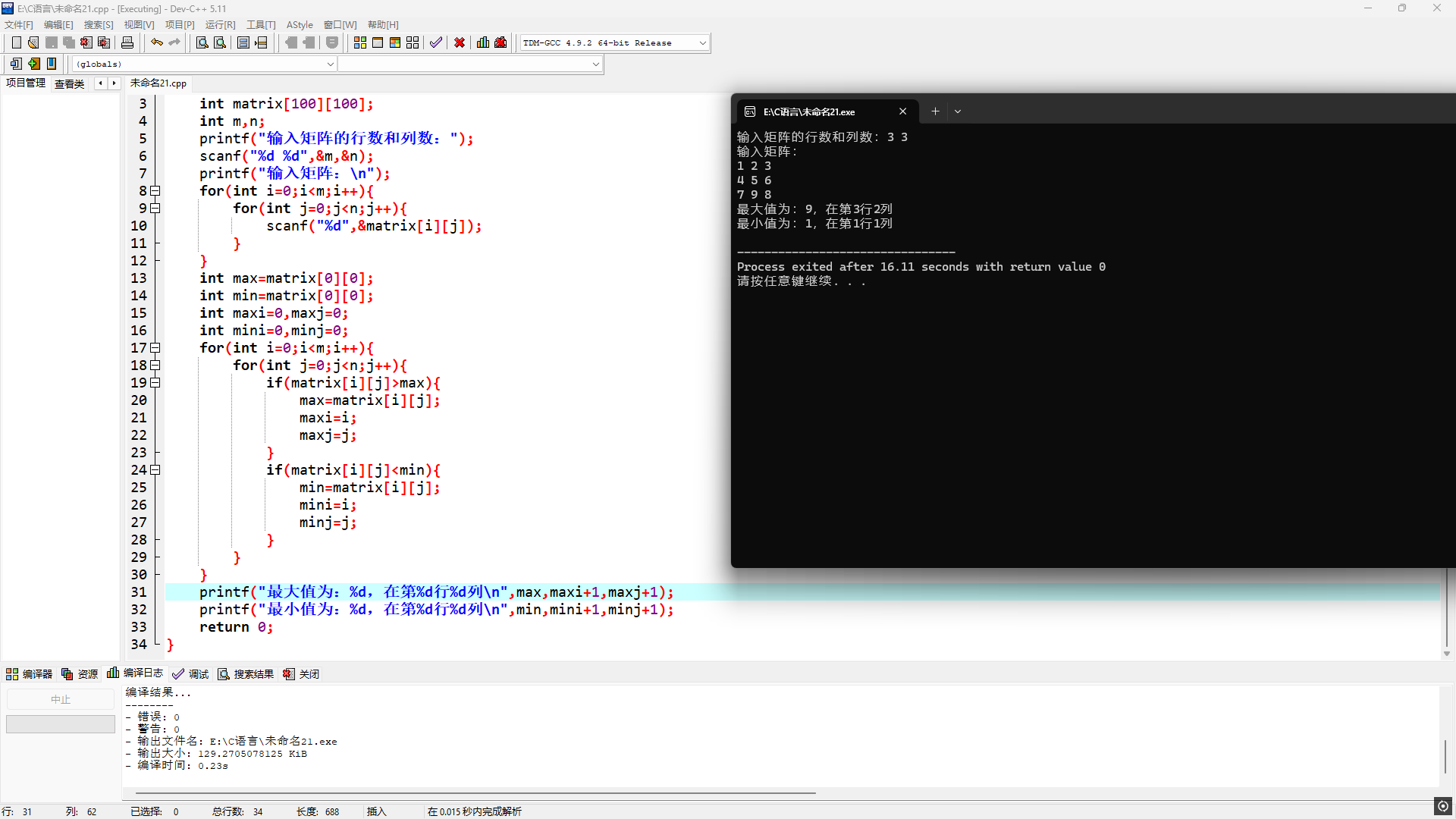The width and height of the screenshot is (1456, 819).
Task: Open the 运行[R] menu
Action: (x=220, y=25)
